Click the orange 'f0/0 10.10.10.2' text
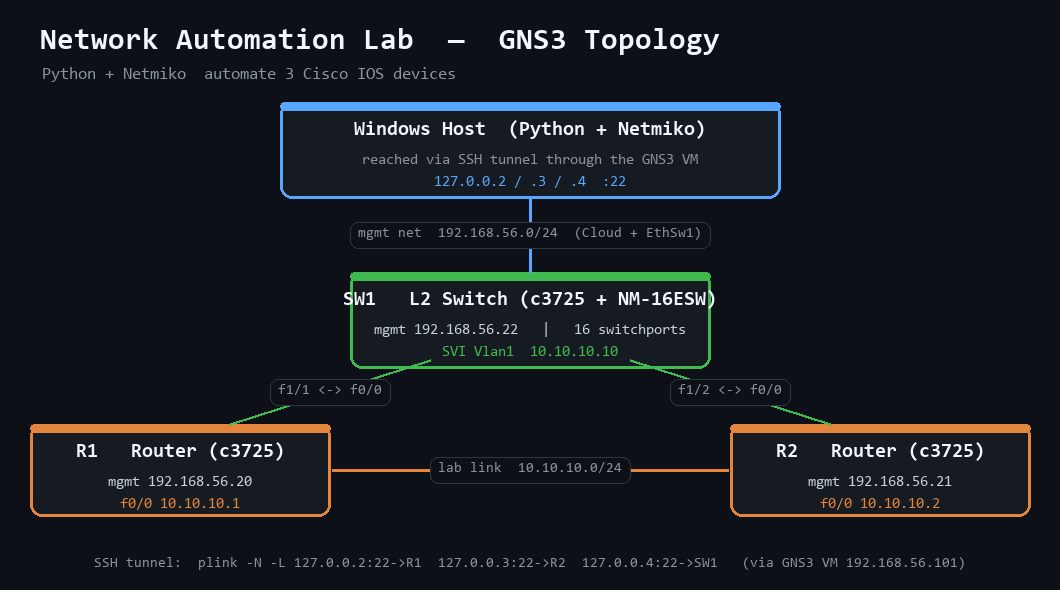1060x590 pixels. pyautogui.click(x=880, y=503)
